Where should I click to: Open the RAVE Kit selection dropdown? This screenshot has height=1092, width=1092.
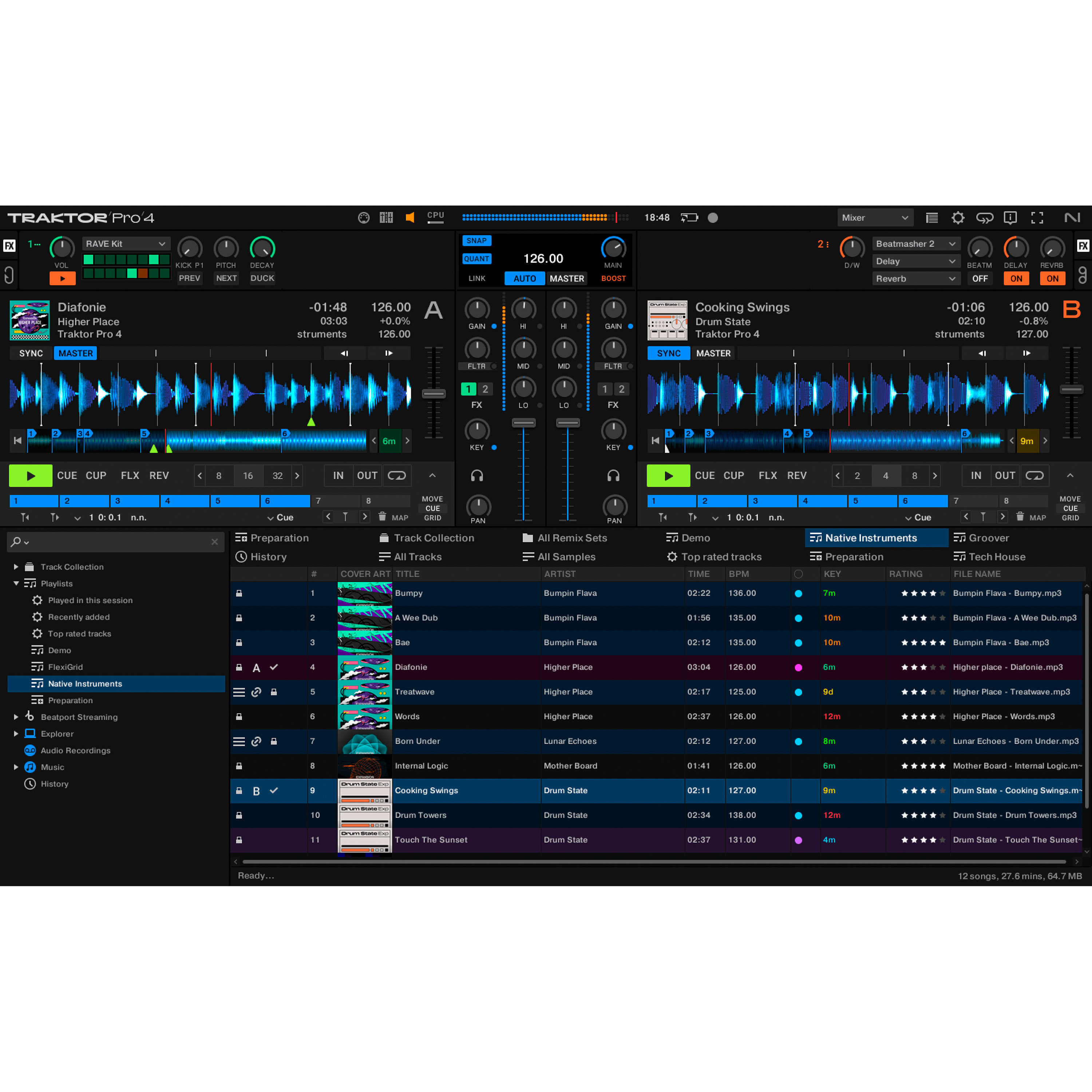(x=126, y=244)
